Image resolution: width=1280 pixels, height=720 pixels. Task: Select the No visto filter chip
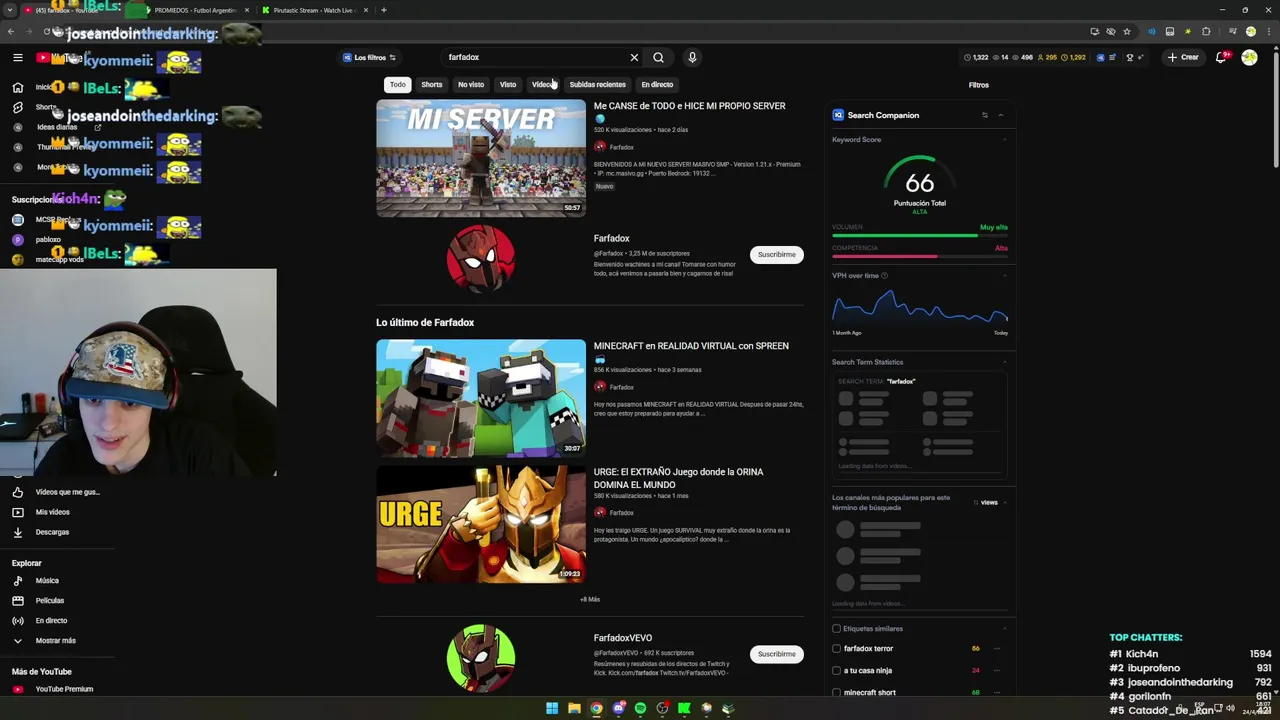471,85
